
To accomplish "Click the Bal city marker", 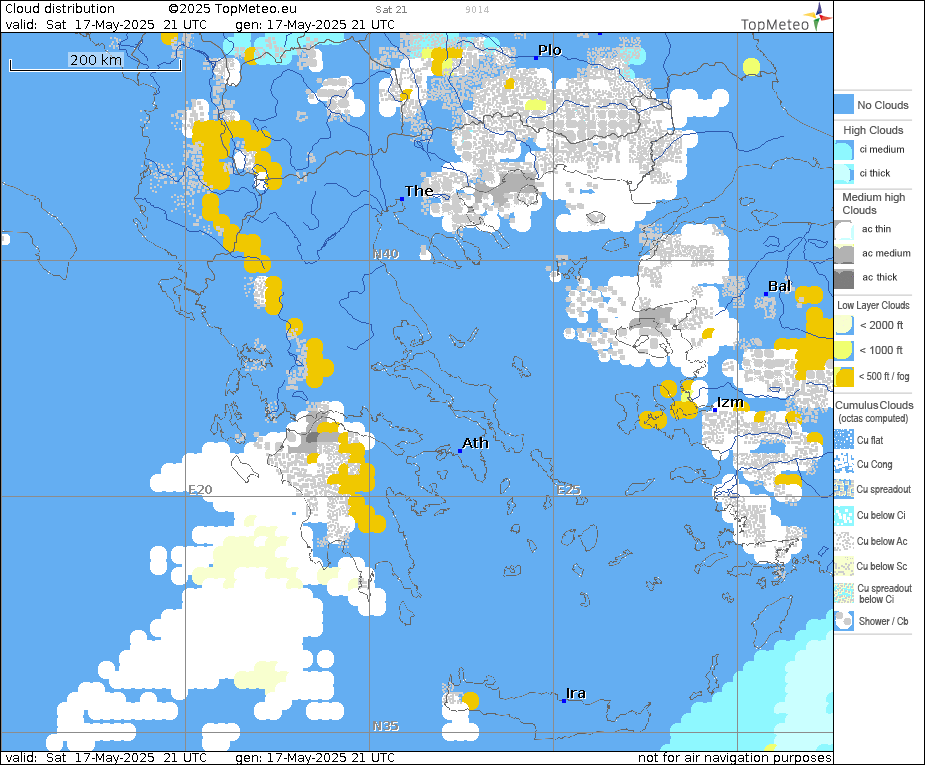I will [766, 294].
